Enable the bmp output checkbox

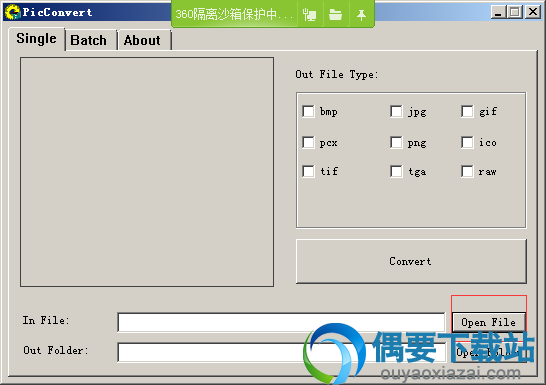pos(308,112)
